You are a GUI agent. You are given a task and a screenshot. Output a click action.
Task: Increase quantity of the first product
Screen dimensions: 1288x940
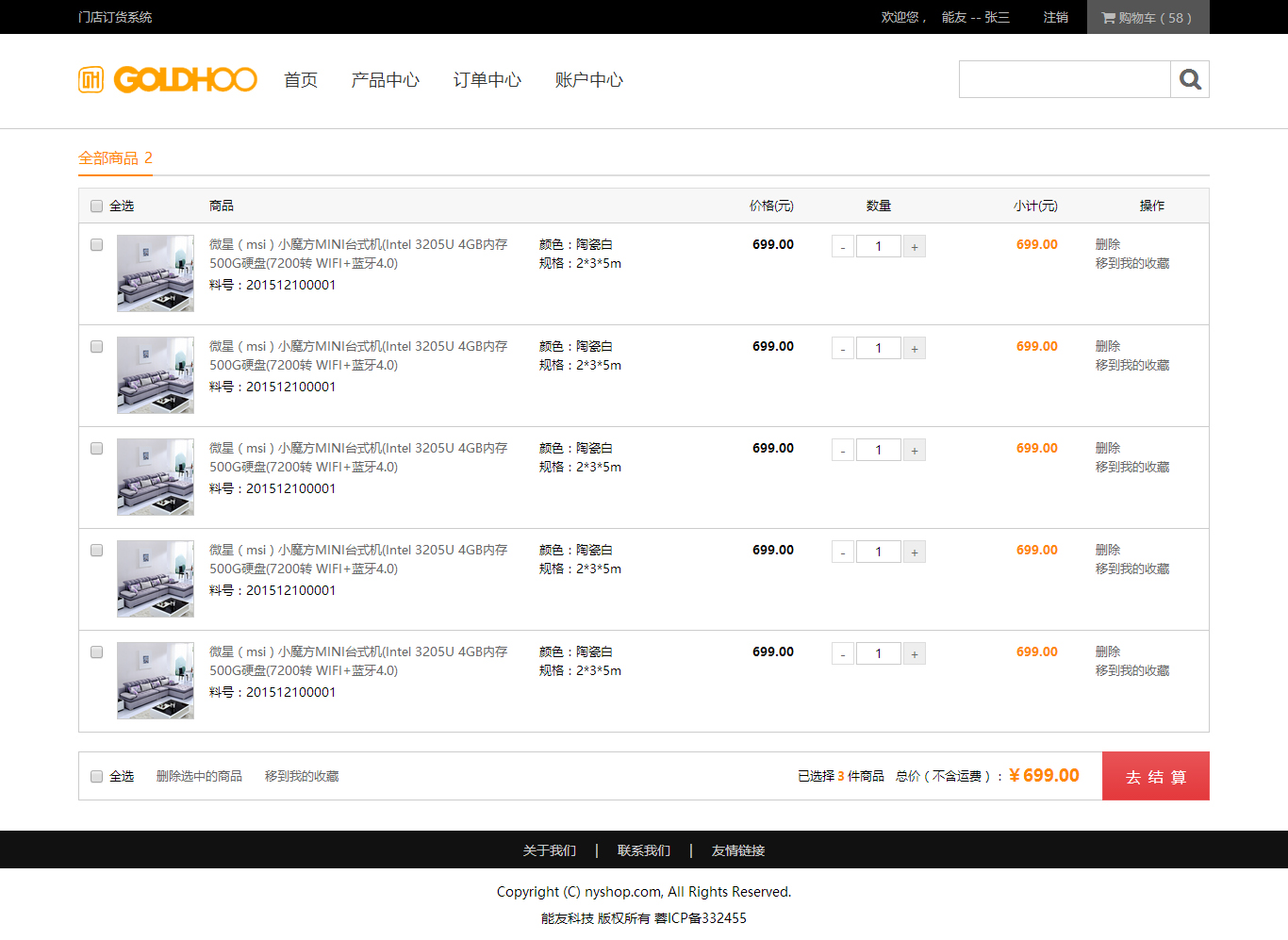pyautogui.click(x=914, y=247)
